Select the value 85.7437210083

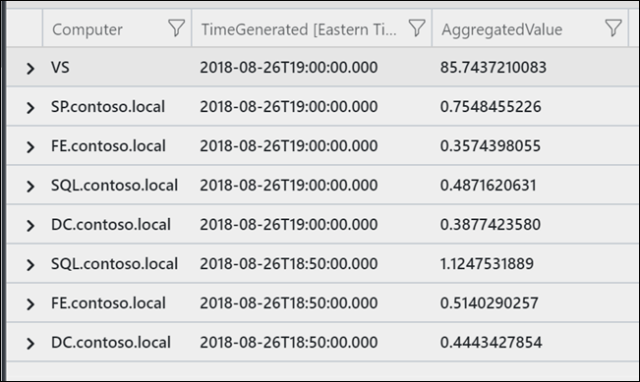493,67
